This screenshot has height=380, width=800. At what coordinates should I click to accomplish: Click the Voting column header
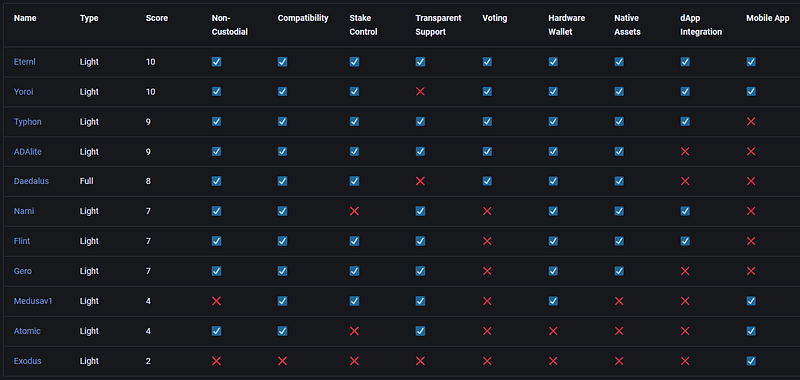495,18
